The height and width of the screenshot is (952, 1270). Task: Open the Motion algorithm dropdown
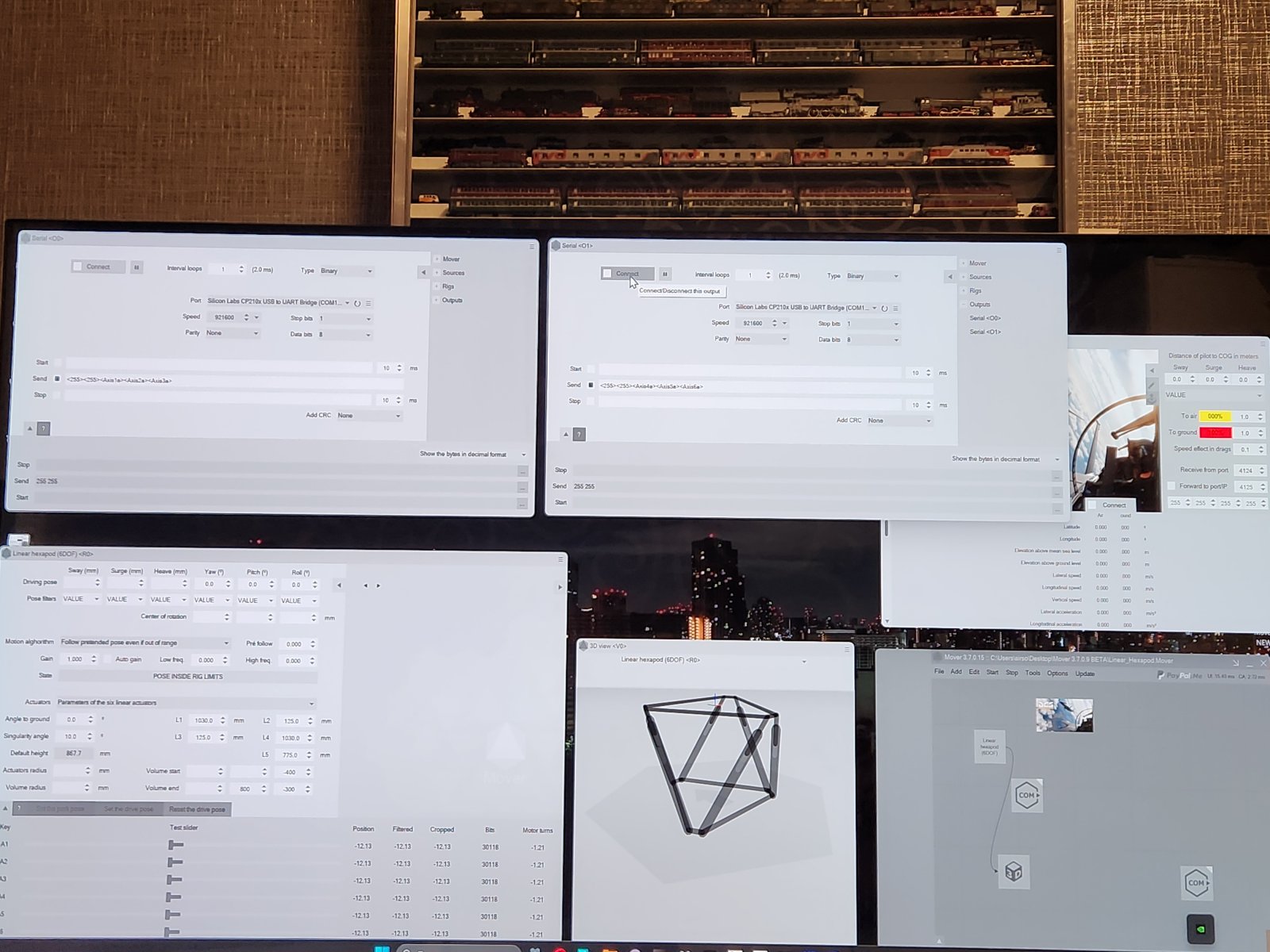(144, 643)
